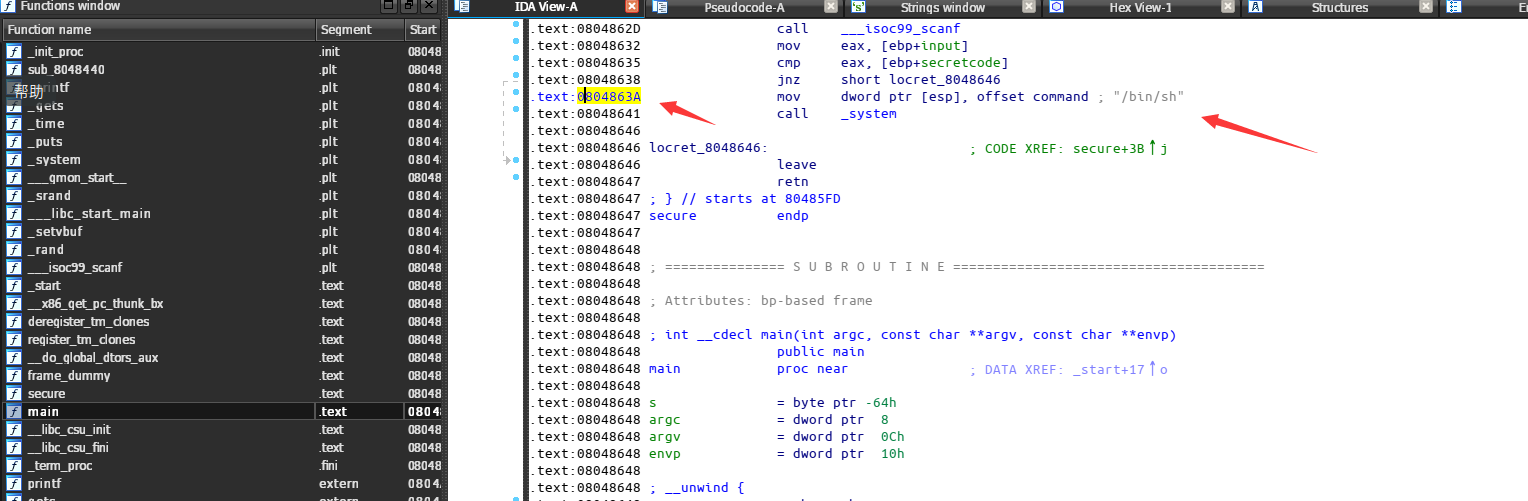Sort by the Segment column header
The image size is (1528, 501).
coord(361,30)
